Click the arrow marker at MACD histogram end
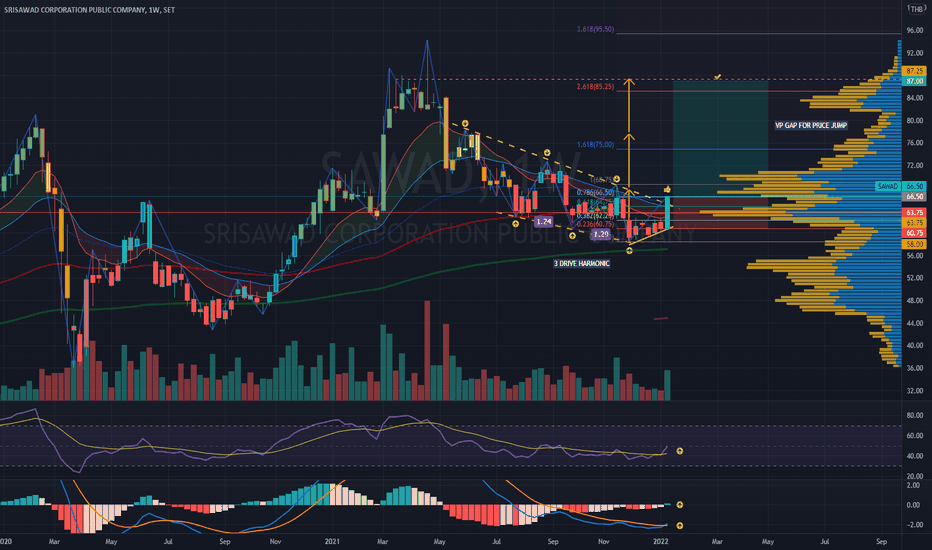 [679, 505]
